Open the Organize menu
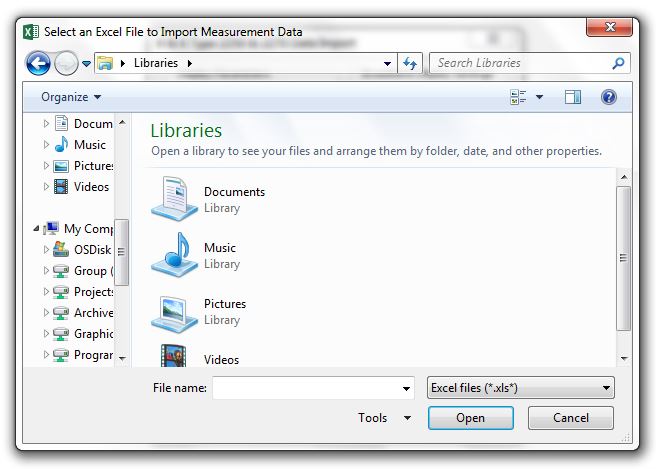The width and height of the screenshot is (656, 469). (x=71, y=97)
